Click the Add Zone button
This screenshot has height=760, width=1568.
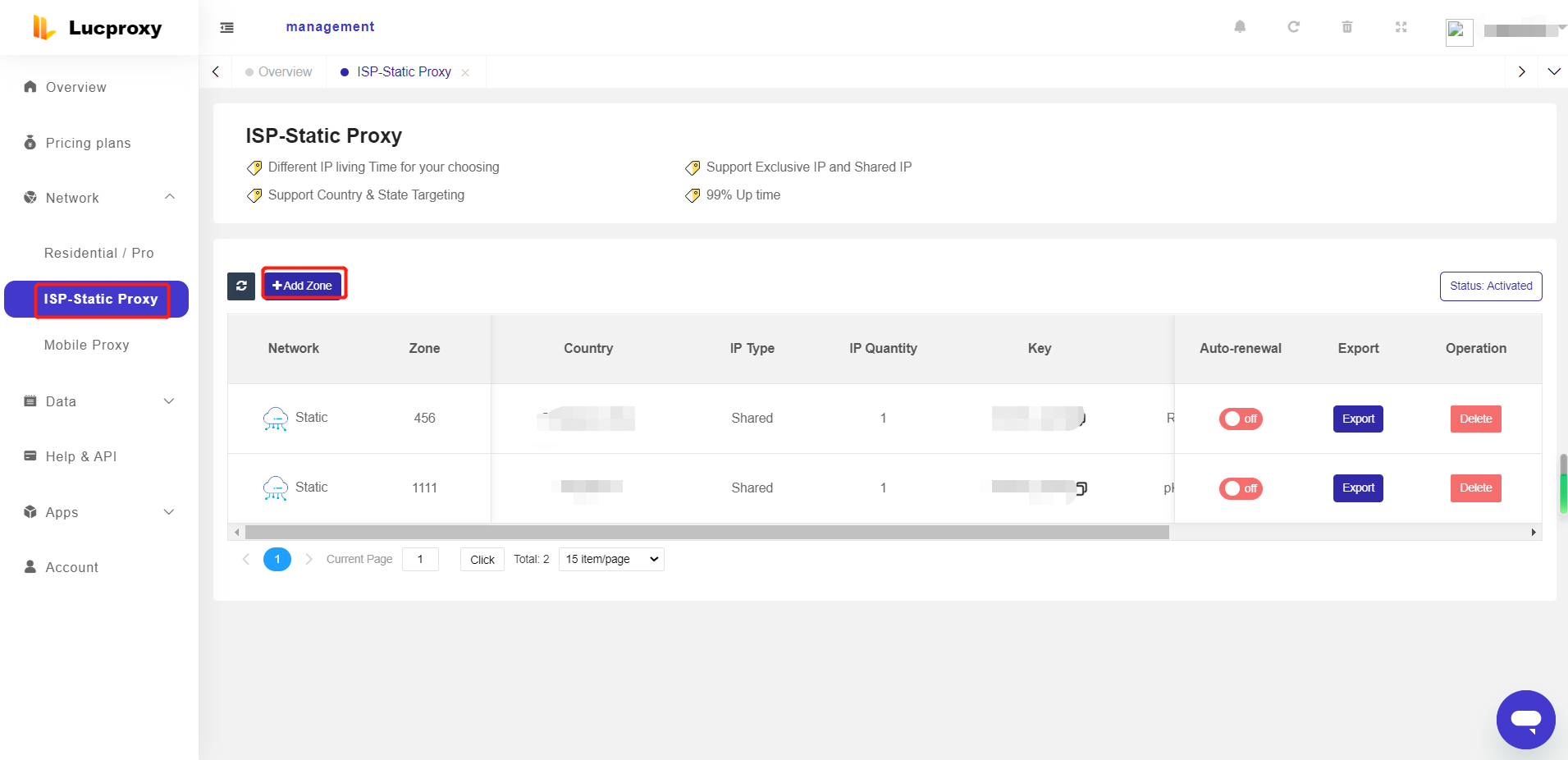[x=303, y=286]
